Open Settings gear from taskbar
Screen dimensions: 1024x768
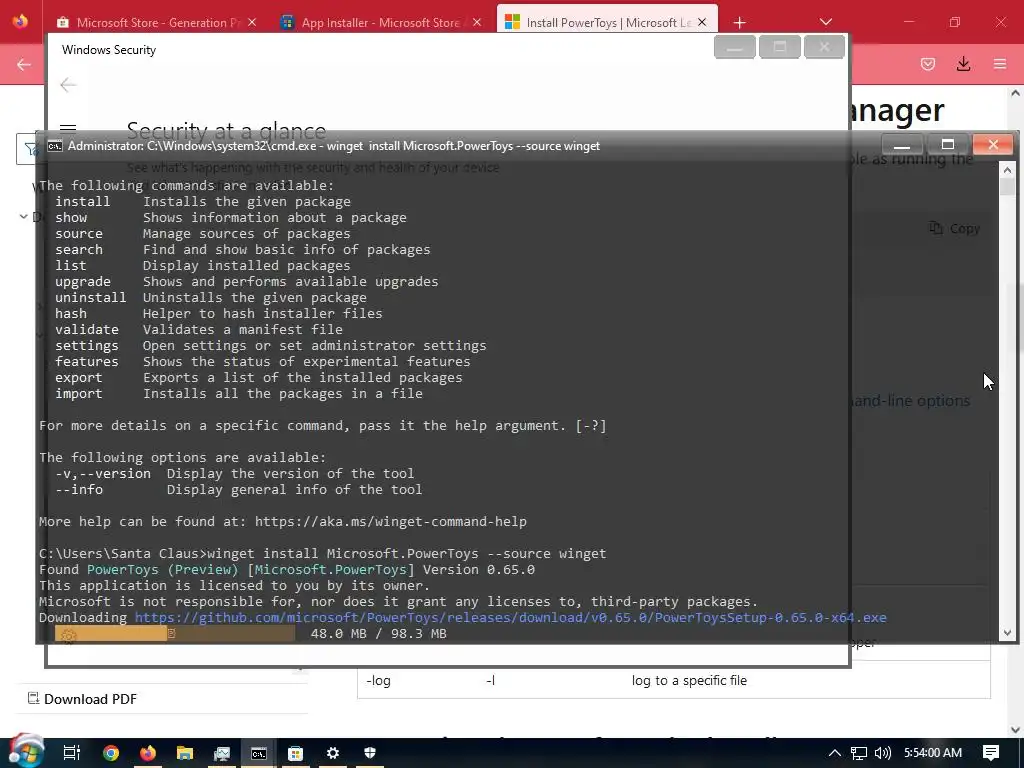tap(332, 753)
